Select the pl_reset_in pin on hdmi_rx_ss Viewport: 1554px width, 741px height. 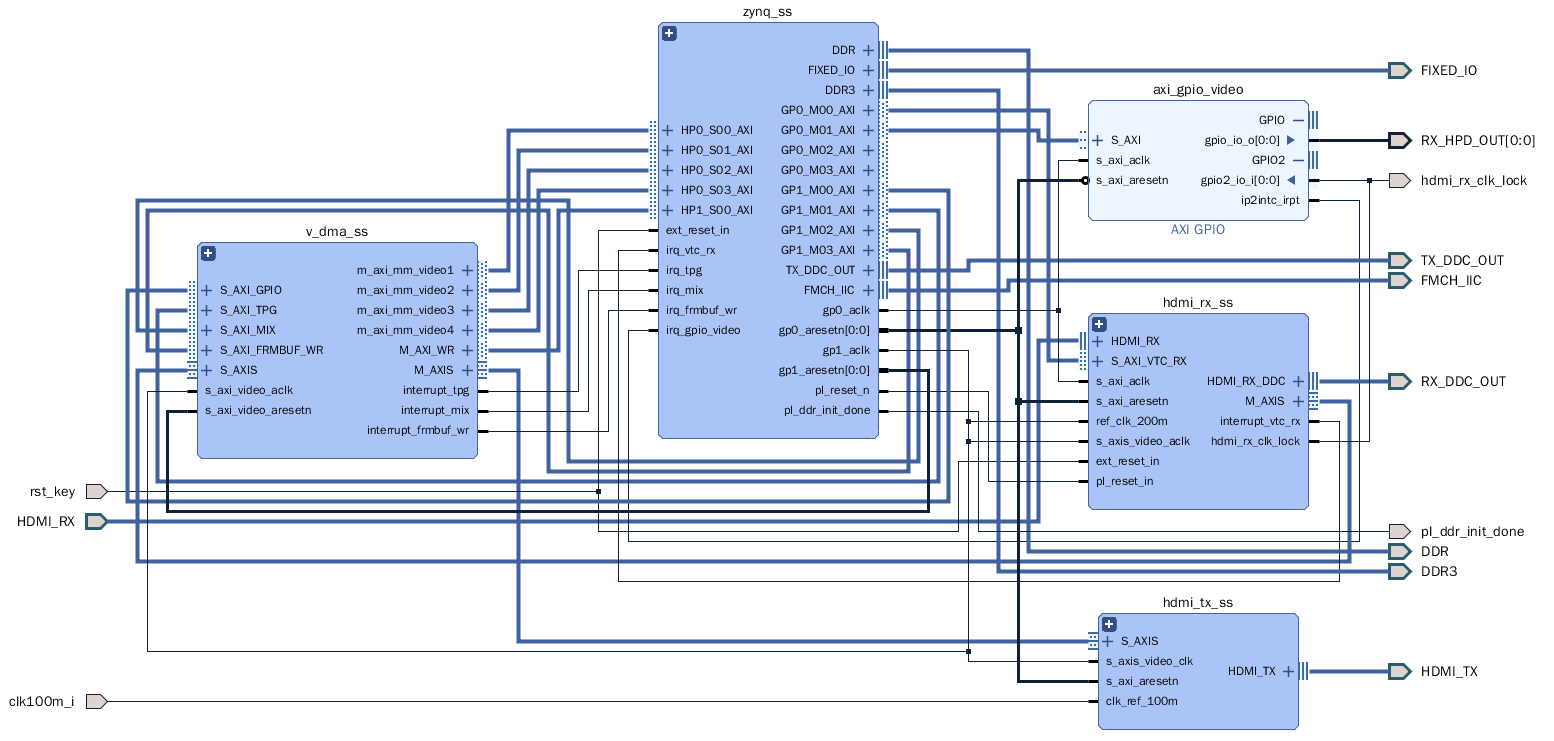tap(1124, 481)
